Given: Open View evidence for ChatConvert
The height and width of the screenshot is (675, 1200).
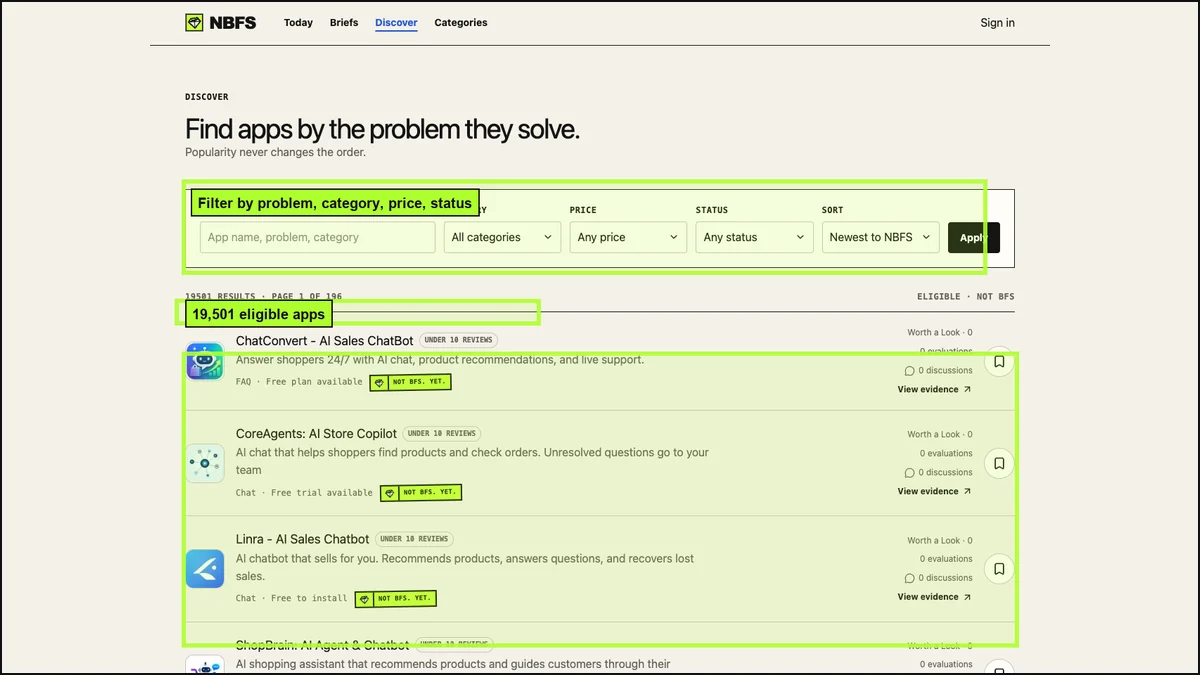Looking at the screenshot, I should [x=934, y=389].
